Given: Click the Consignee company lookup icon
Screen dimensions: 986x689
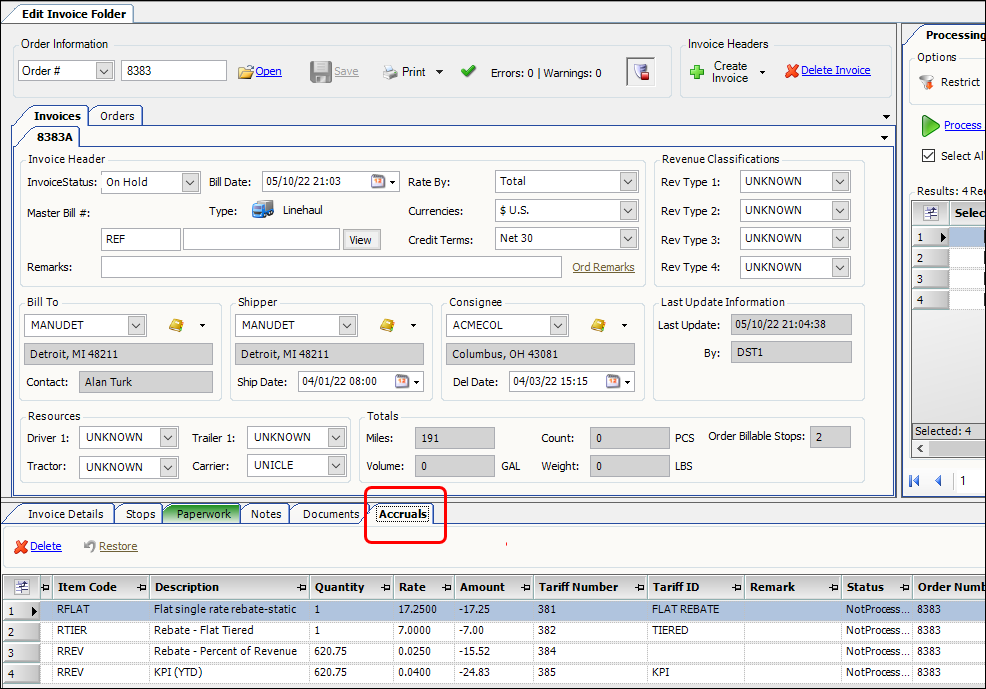Looking at the screenshot, I should [598, 325].
